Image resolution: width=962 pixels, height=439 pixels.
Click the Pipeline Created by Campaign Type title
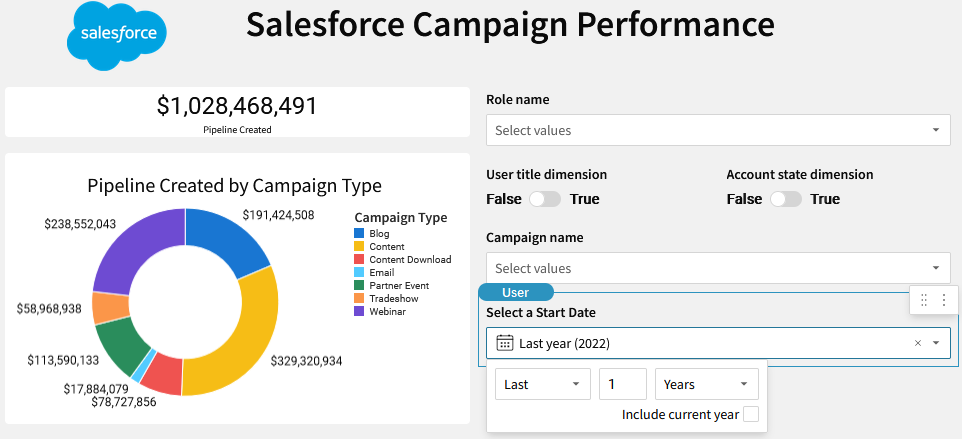pos(234,185)
